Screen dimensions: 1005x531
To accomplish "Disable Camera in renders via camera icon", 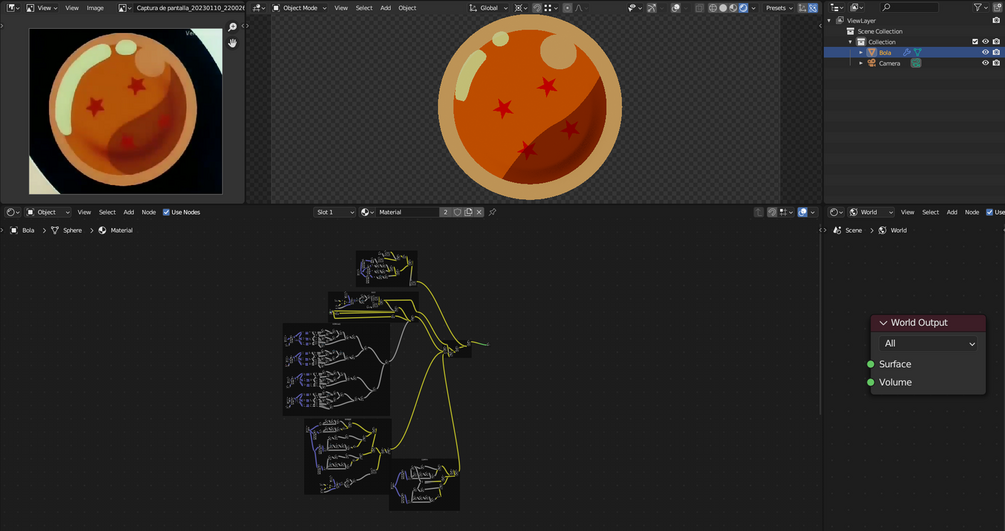I will coord(996,63).
